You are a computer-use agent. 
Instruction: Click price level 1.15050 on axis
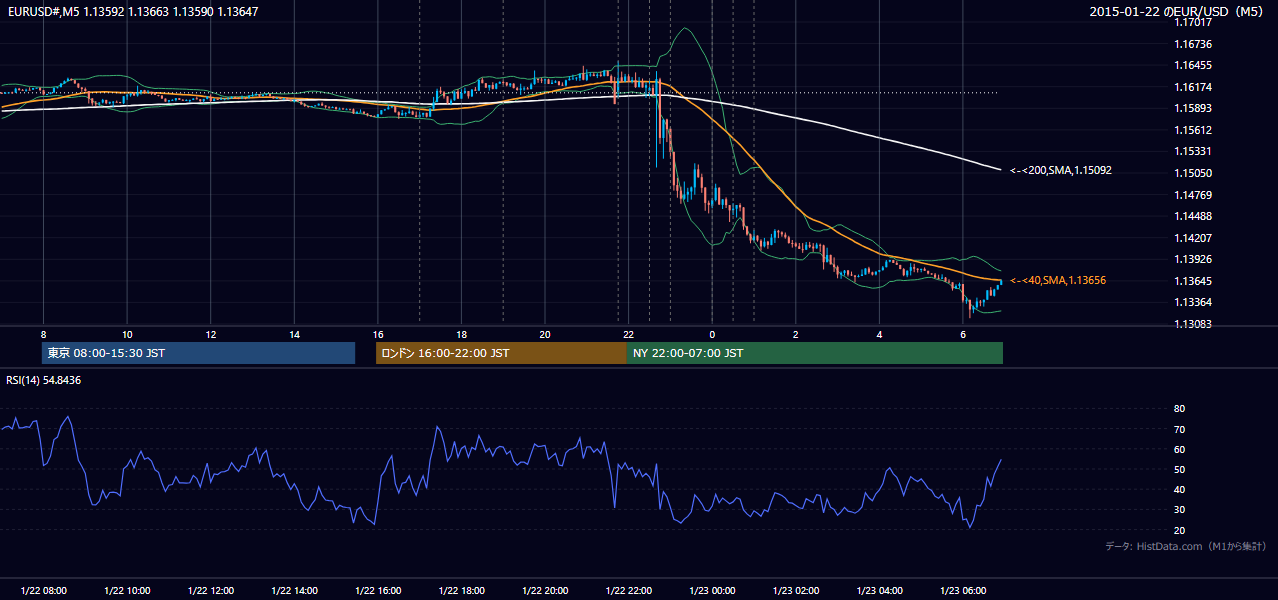point(1193,173)
